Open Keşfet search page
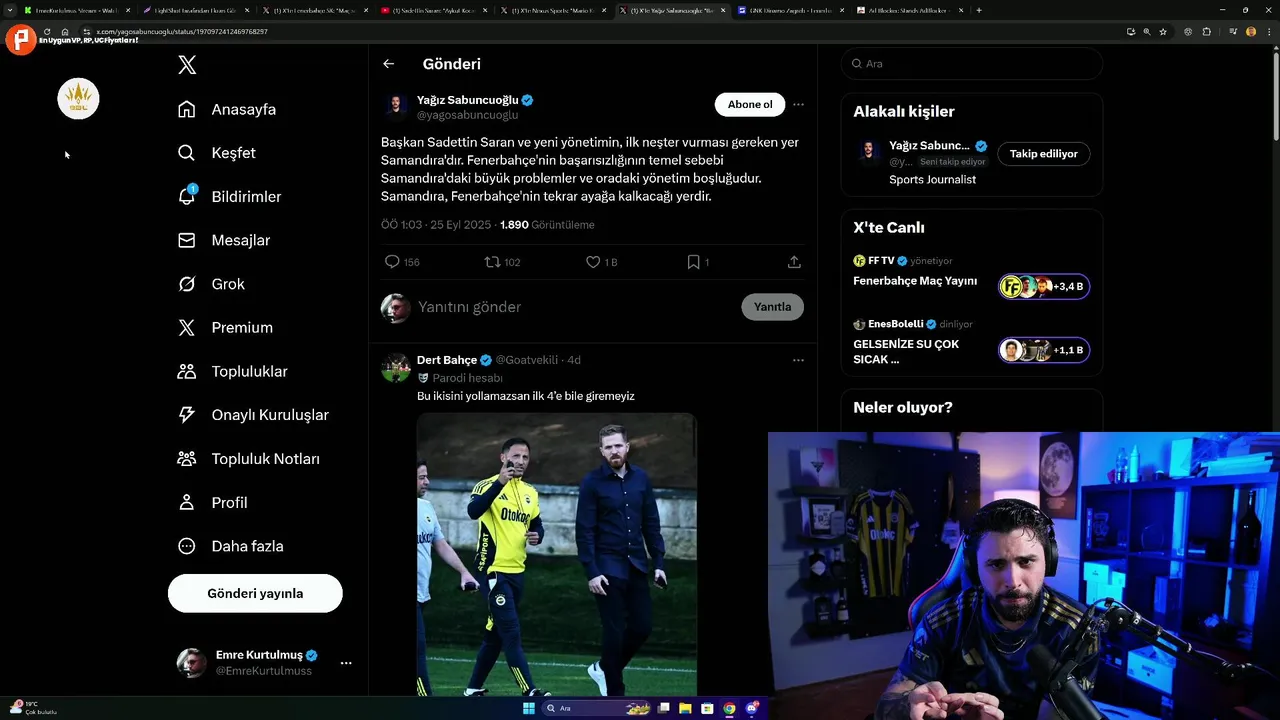Screen dimensions: 1280x720 point(217,153)
